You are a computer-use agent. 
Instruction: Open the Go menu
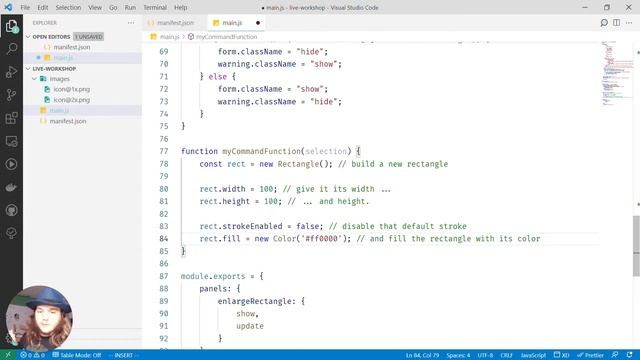[113, 7]
